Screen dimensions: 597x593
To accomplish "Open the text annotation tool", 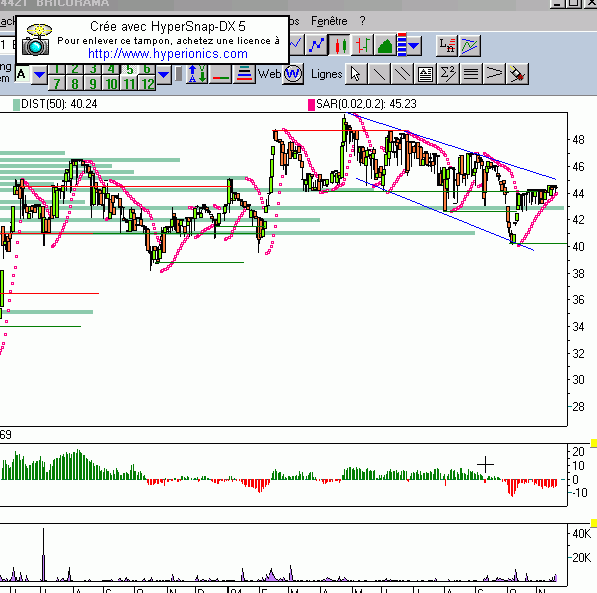I will [x=425, y=74].
